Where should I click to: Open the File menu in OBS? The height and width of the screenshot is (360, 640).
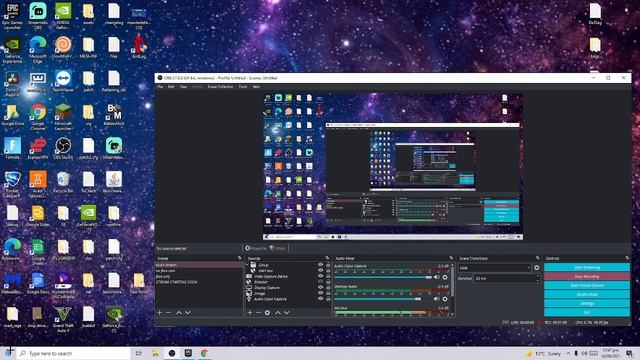(x=160, y=87)
